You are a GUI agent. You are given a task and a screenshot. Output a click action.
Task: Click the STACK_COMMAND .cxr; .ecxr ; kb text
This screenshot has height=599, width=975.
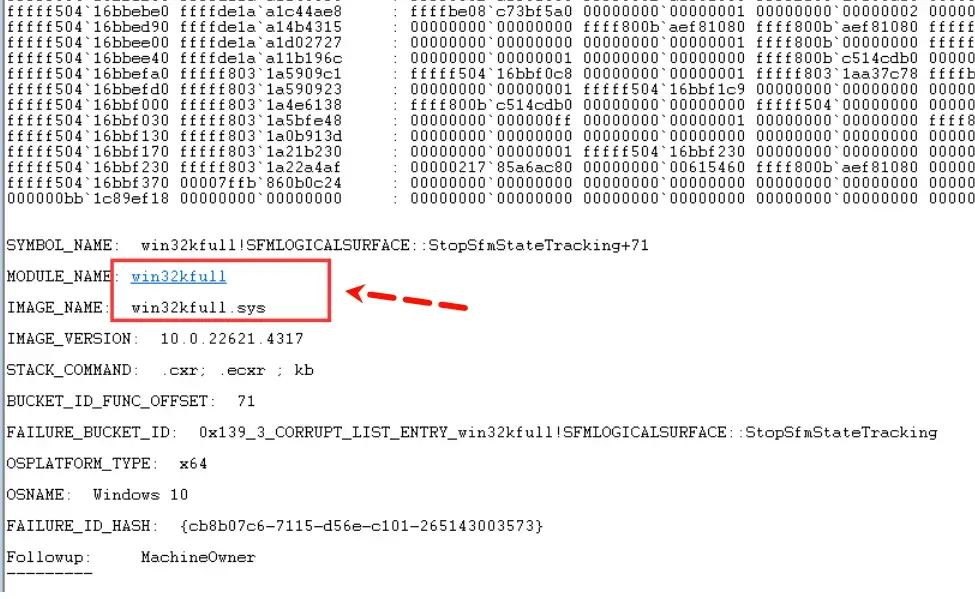tap(237, 370)
